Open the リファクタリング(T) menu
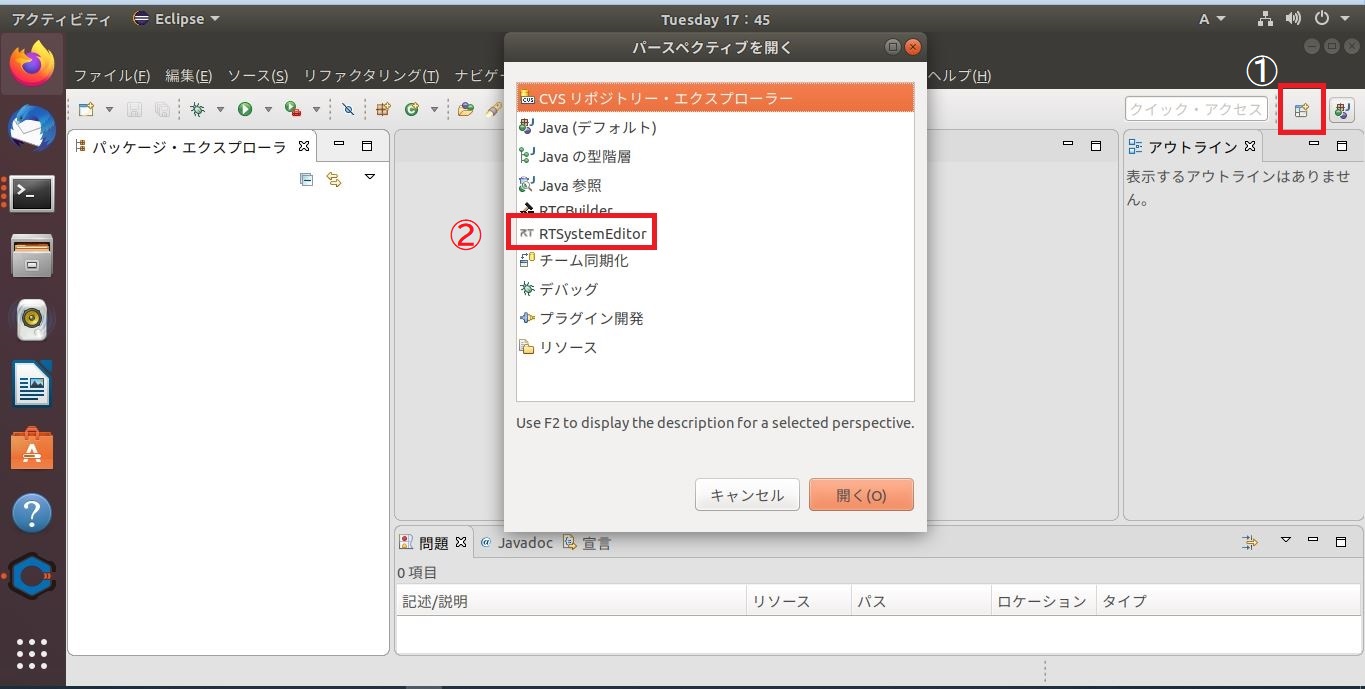Image resolution: width=1365 pixels, height=689 pixels. pyautogui.click(x=371, y=76)
